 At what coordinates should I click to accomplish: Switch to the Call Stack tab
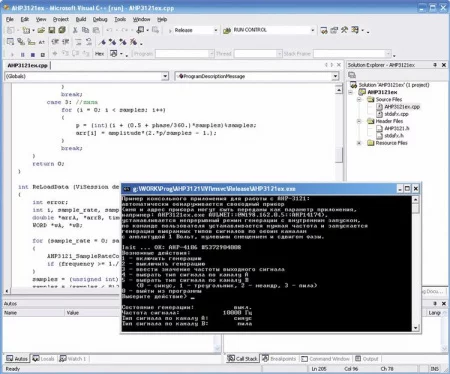(x=242, y=359)
